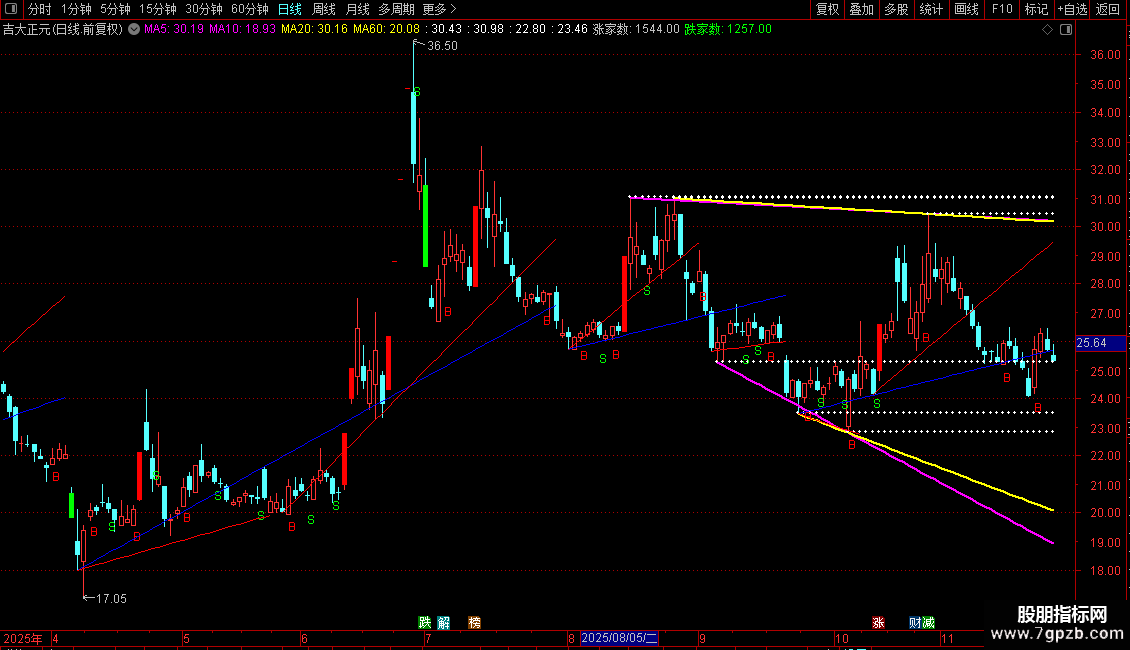Click the orange 榜 event marker

[474, 623]
